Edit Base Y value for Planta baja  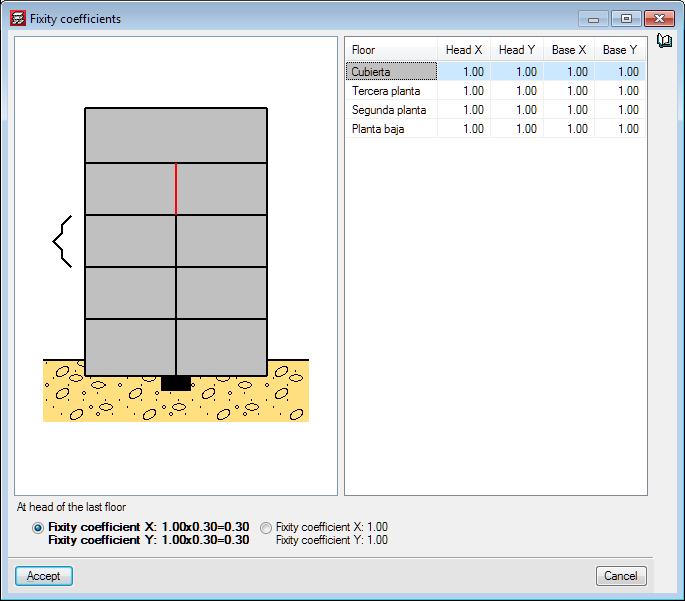(x=620, y=129)
